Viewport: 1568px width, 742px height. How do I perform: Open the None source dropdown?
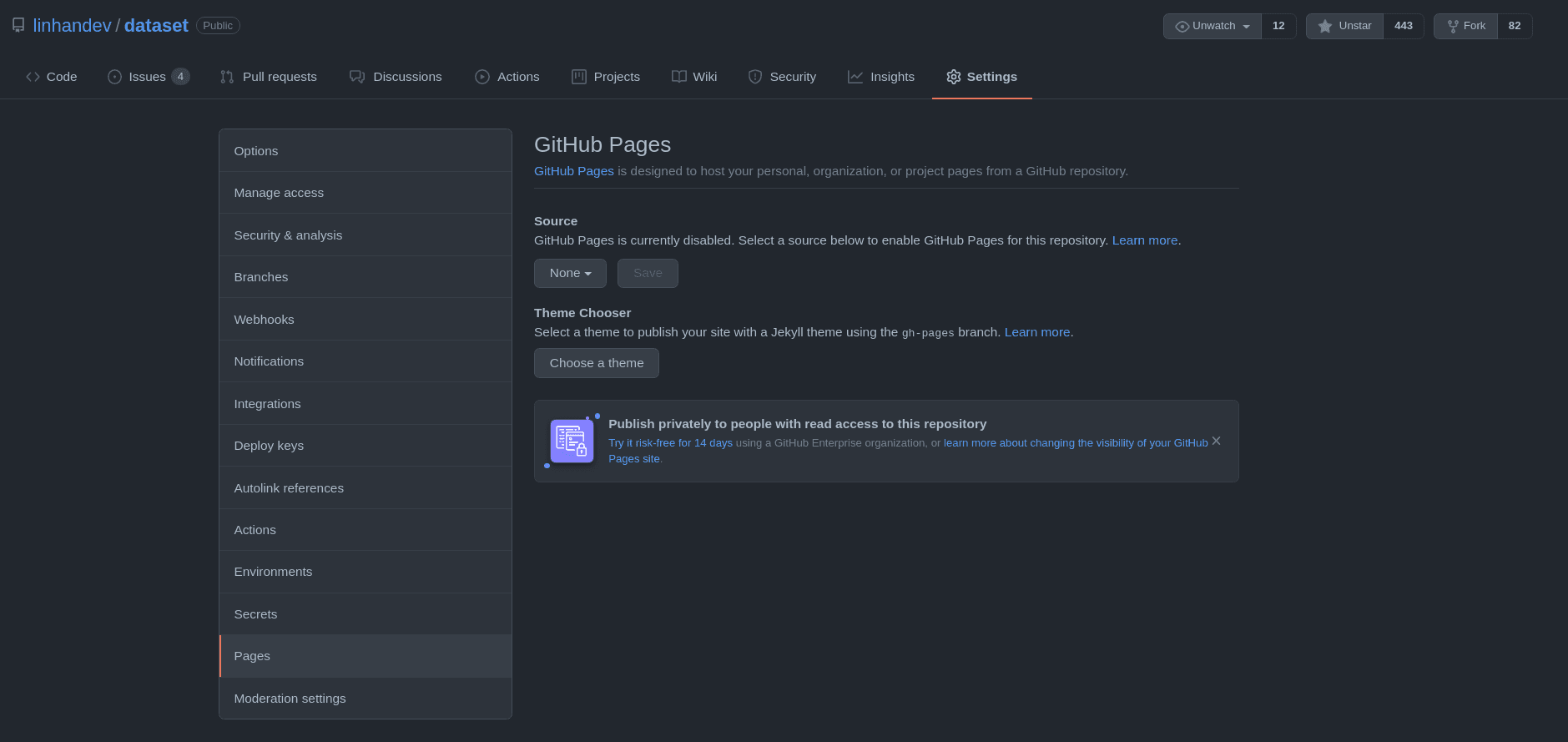tap(570, 273)
